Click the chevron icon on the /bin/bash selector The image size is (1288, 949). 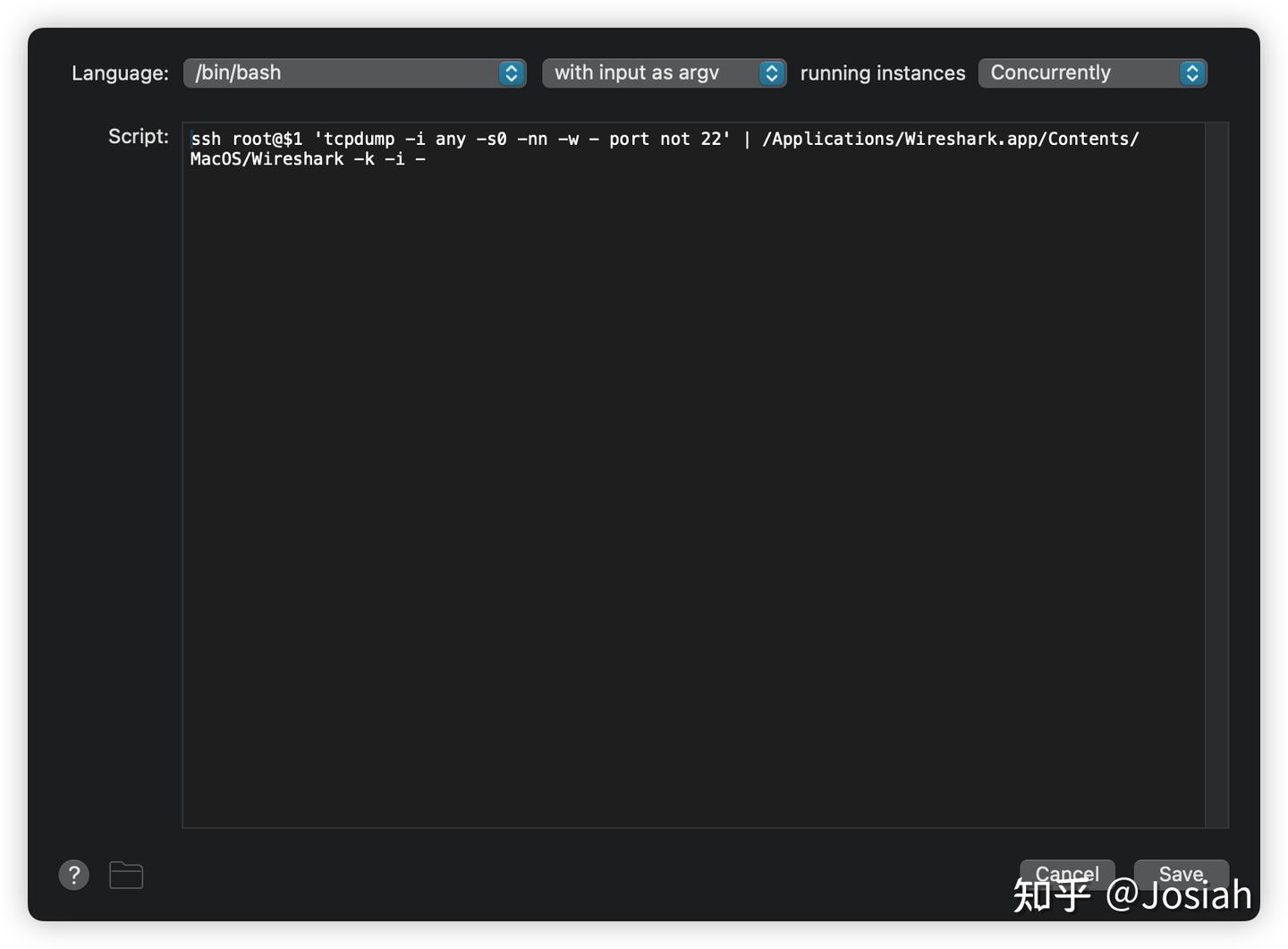510,73
